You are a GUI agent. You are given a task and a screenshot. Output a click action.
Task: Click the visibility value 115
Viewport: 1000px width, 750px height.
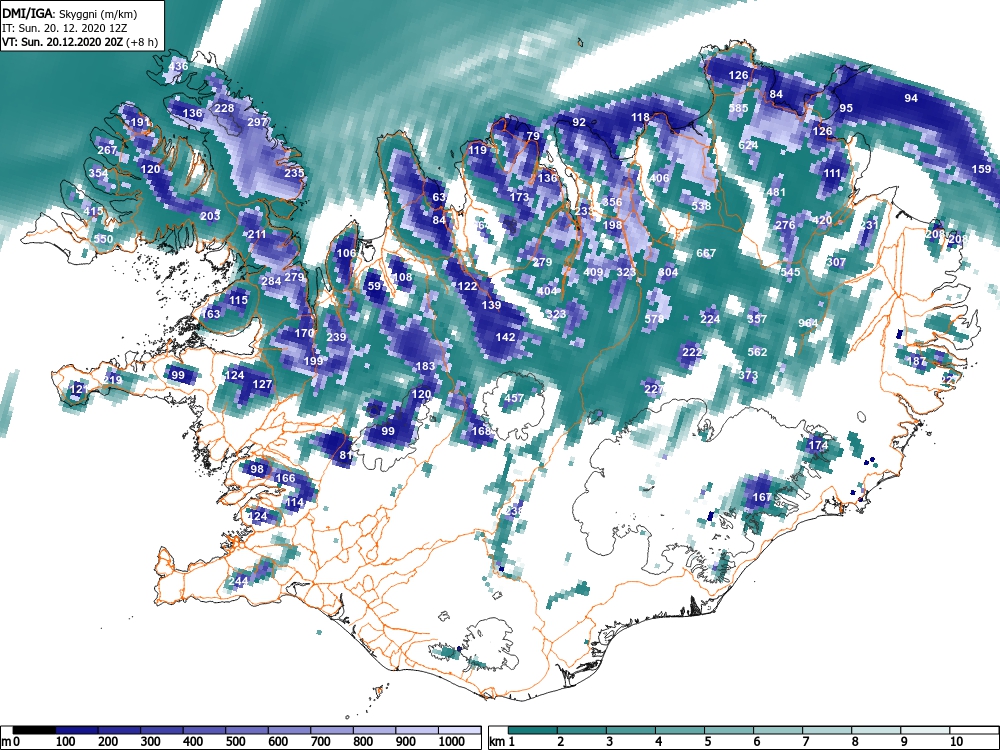point(238,300)
